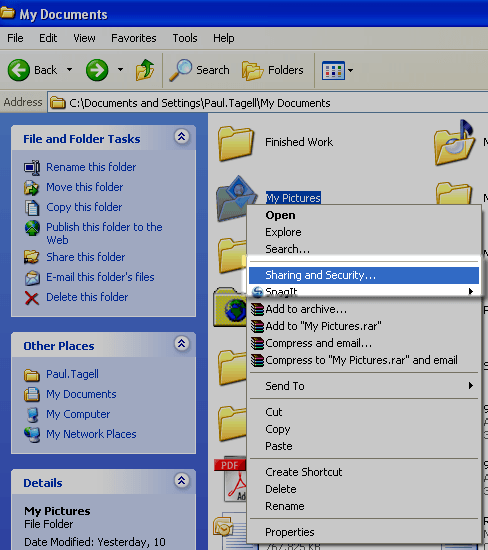Choose Explore in the context menu

coord(363,232)
